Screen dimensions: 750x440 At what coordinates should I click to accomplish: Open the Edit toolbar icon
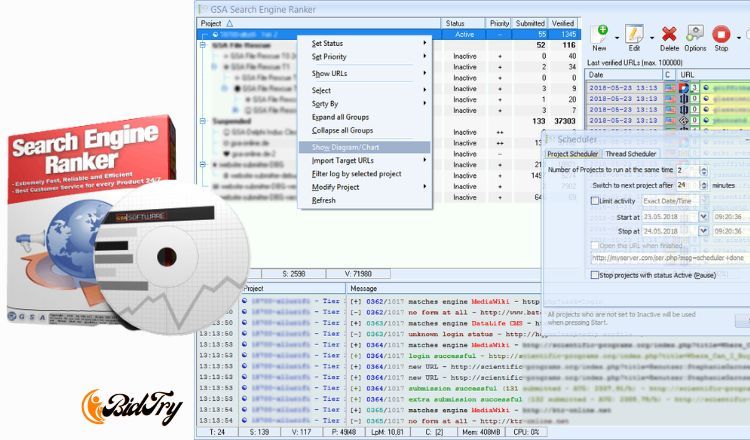coord(634,35)
